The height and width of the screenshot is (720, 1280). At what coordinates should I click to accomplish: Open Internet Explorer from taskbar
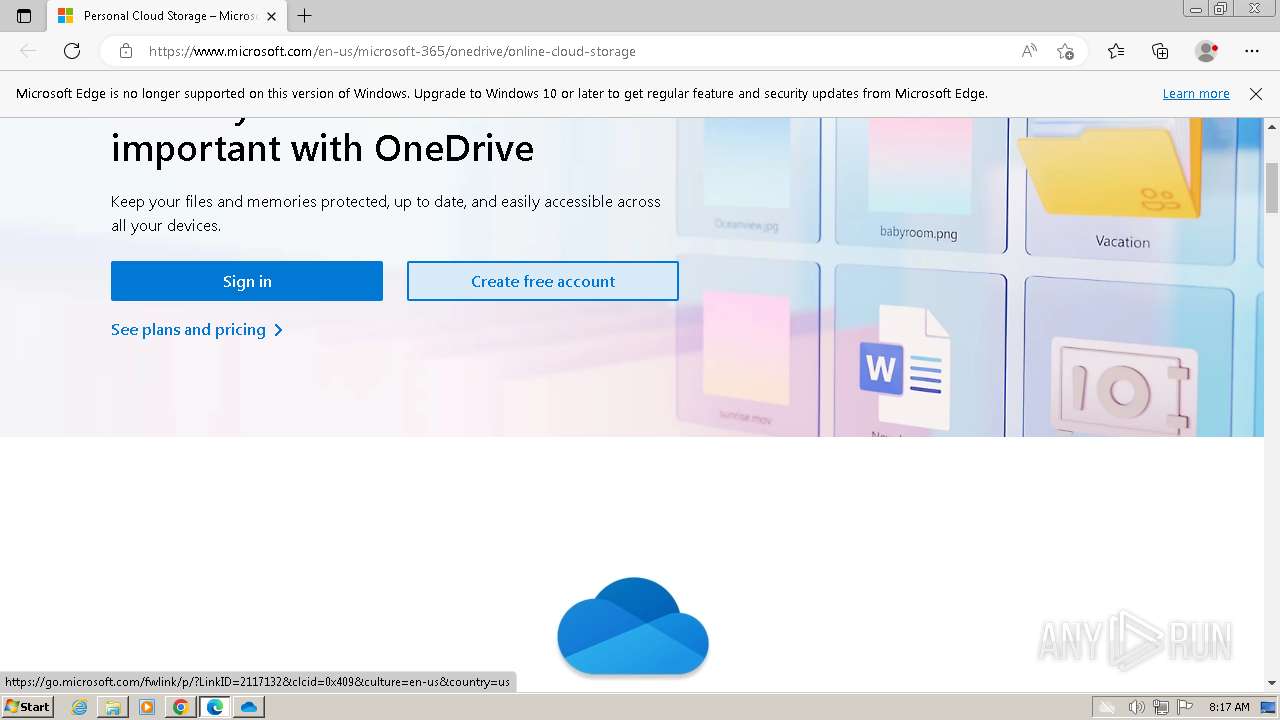pos(79,707)
